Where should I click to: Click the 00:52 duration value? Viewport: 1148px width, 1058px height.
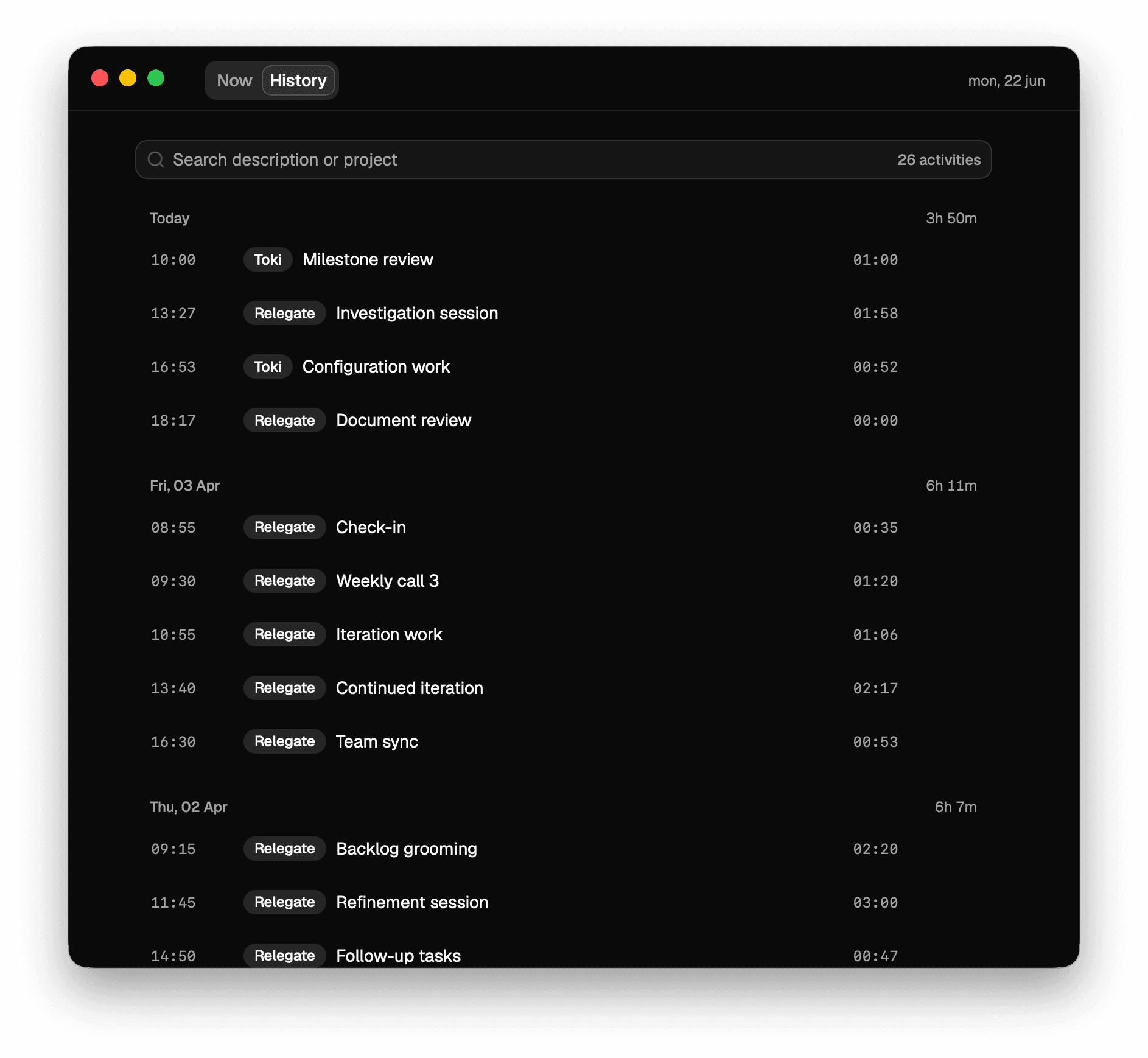coord(875,367)
